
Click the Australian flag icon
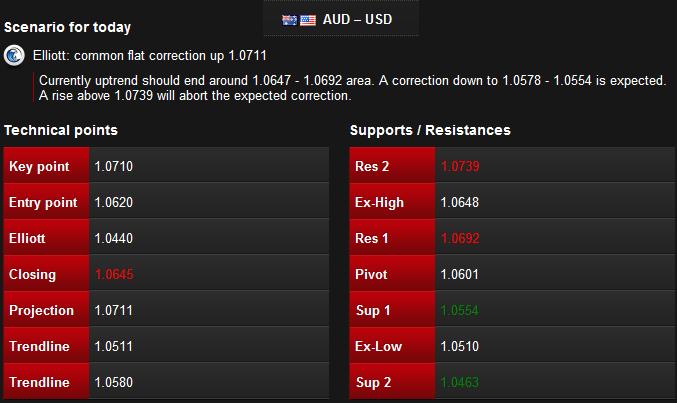click(289, 20)
